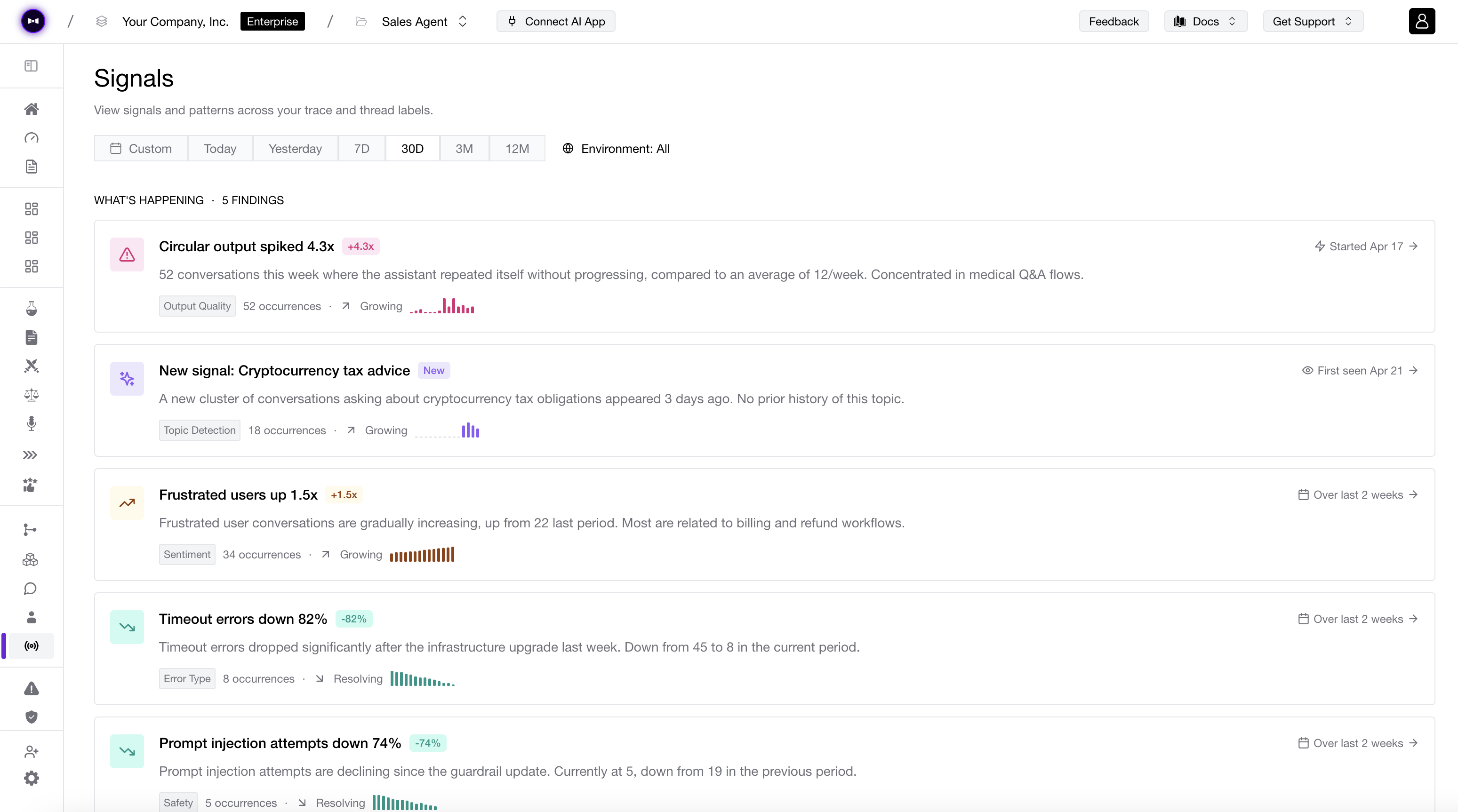Open the Frustrated users up 1.5x finding
The width and height of the screenshot is (1458, 812).
(x=238, y=494)
